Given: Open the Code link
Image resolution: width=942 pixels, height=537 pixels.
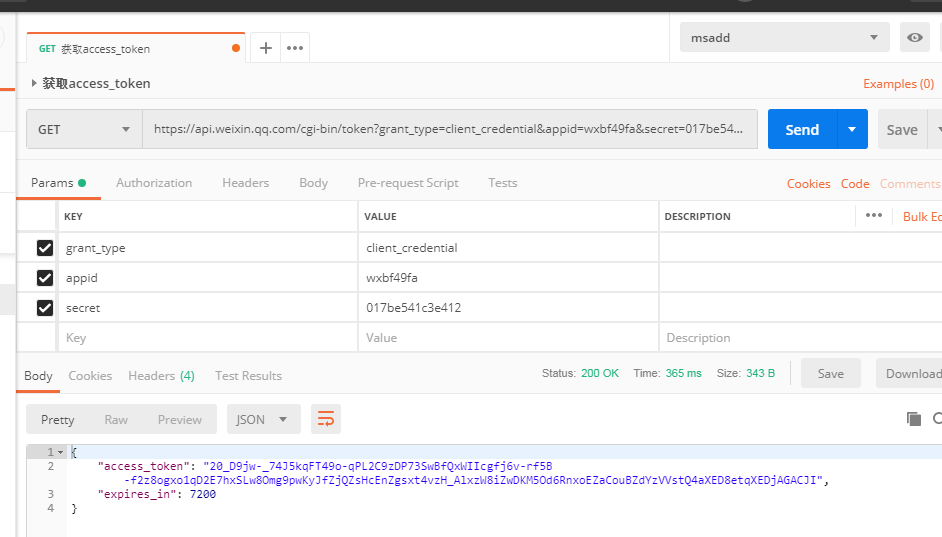Looking at the screenshot, I should point(855,183).
